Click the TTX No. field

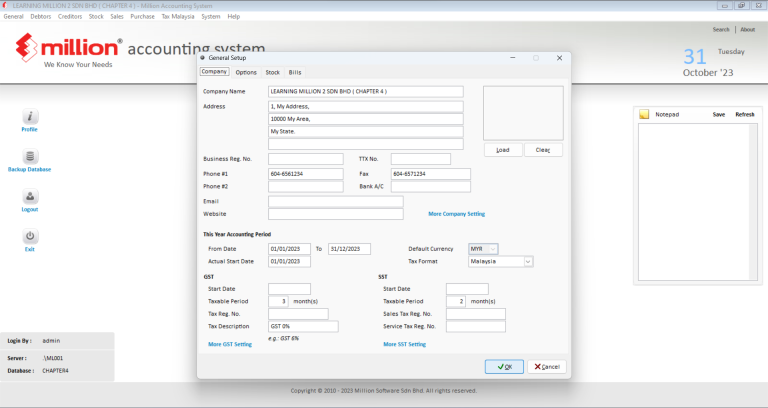click(421, 159)
